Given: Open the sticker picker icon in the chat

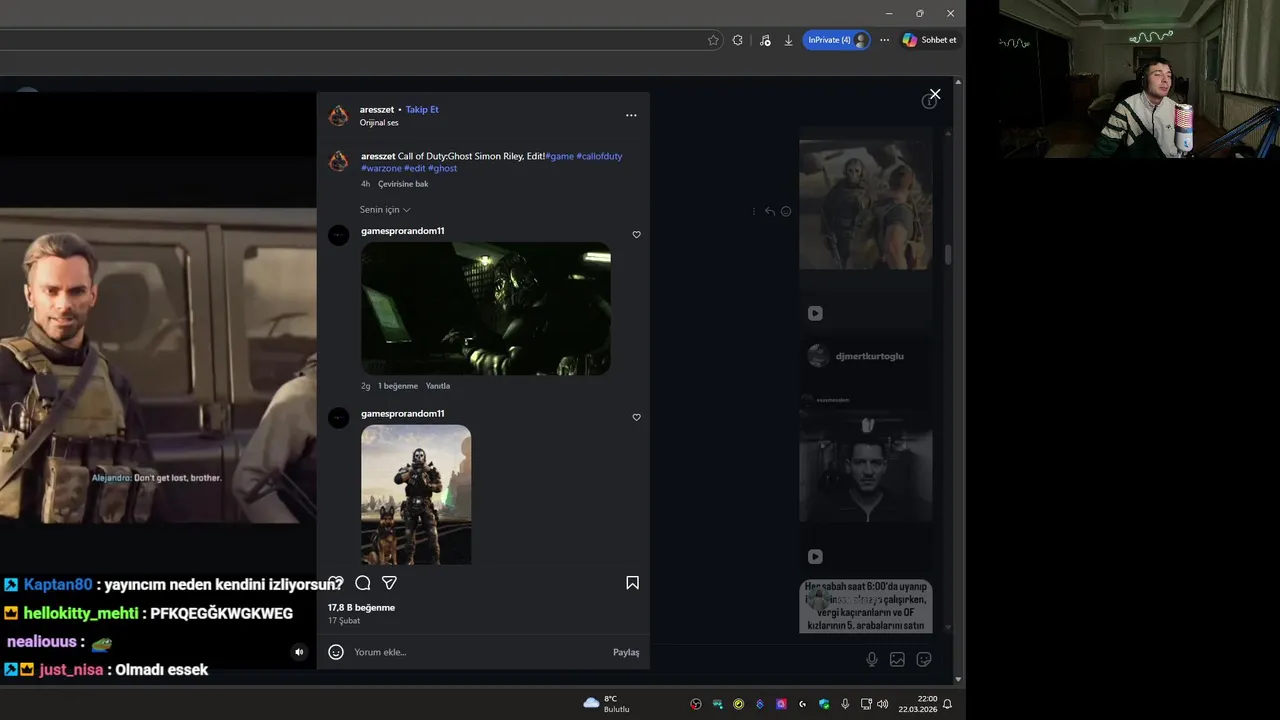Looking at the screenshot, I should (924, 659).
